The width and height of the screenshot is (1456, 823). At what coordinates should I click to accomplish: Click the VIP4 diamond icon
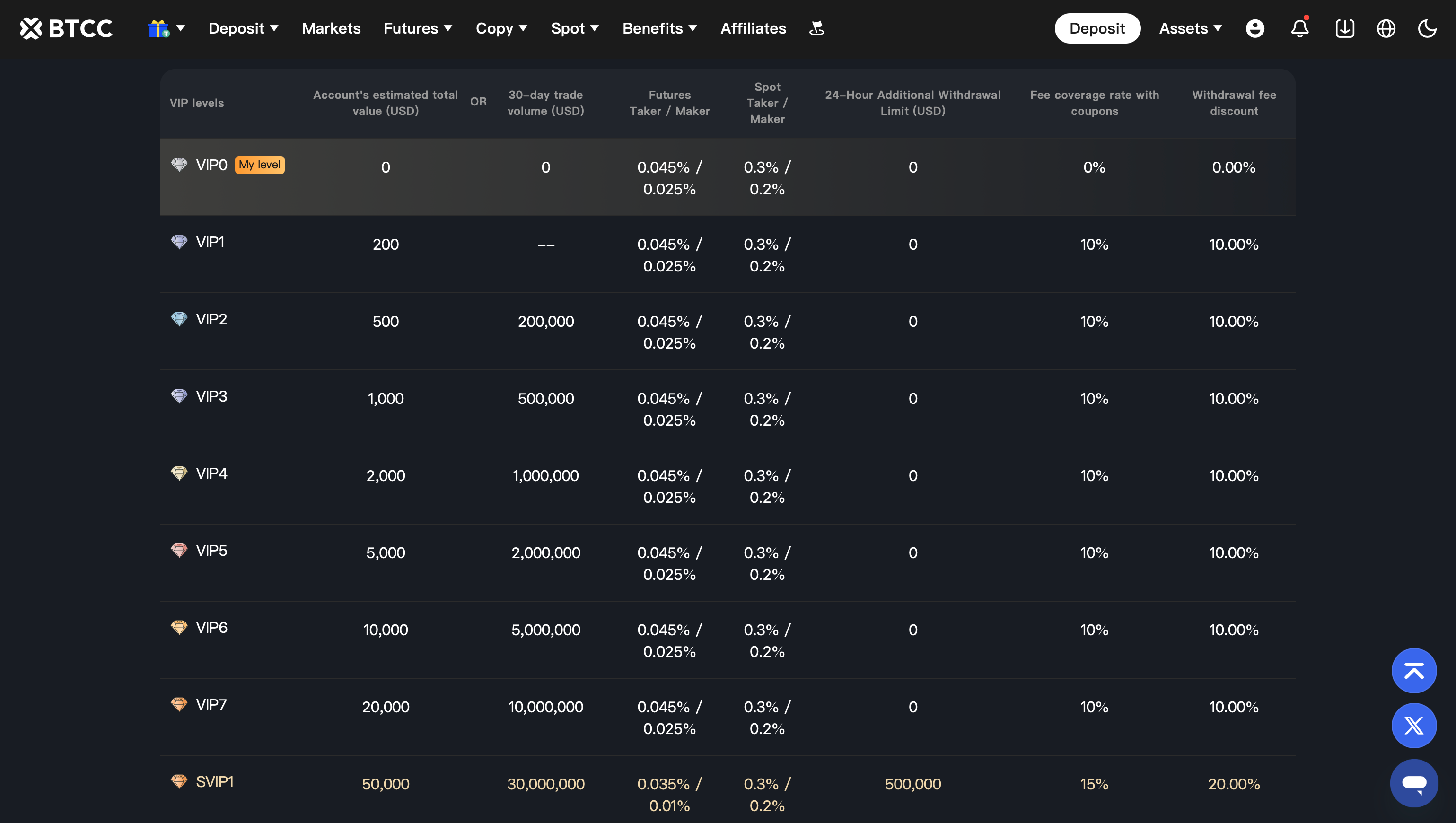[179, 473]
